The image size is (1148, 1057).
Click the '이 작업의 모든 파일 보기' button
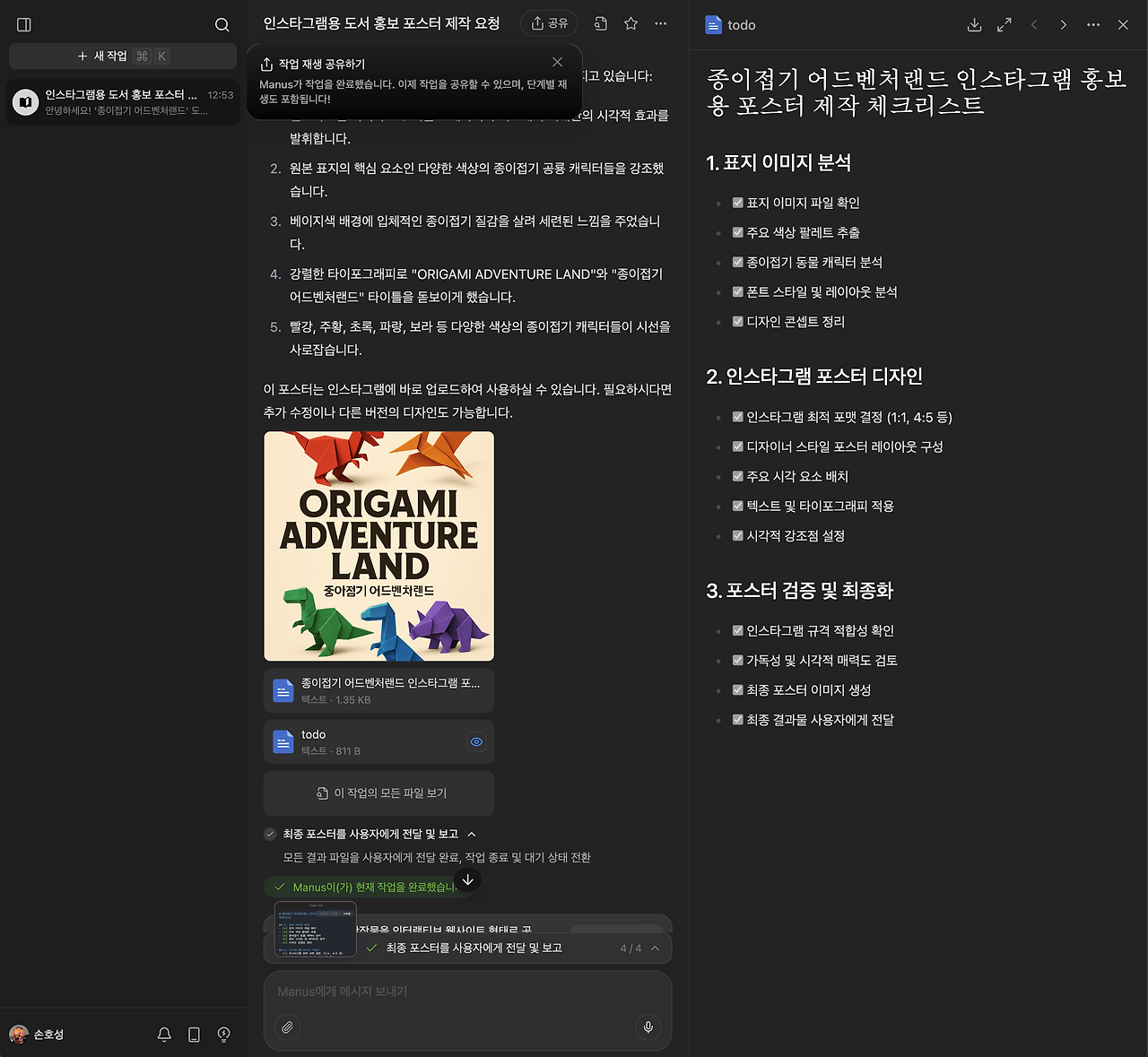378,793
